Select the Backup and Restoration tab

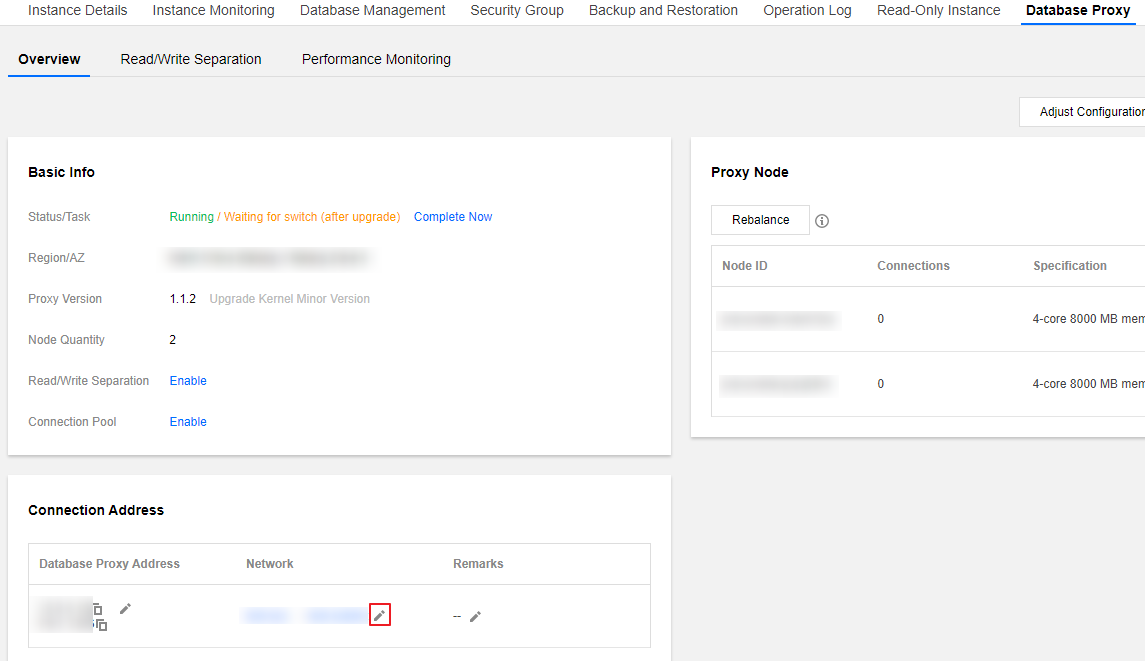coord(663,10)
